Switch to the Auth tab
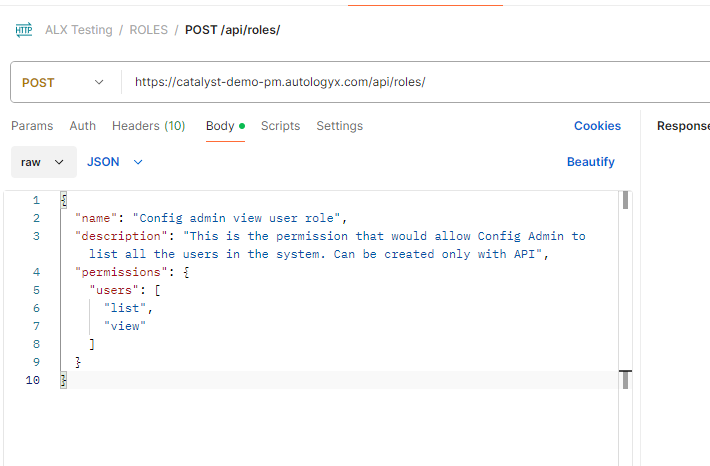The width and height of the screenshot is (710, 466). [82, 126]
